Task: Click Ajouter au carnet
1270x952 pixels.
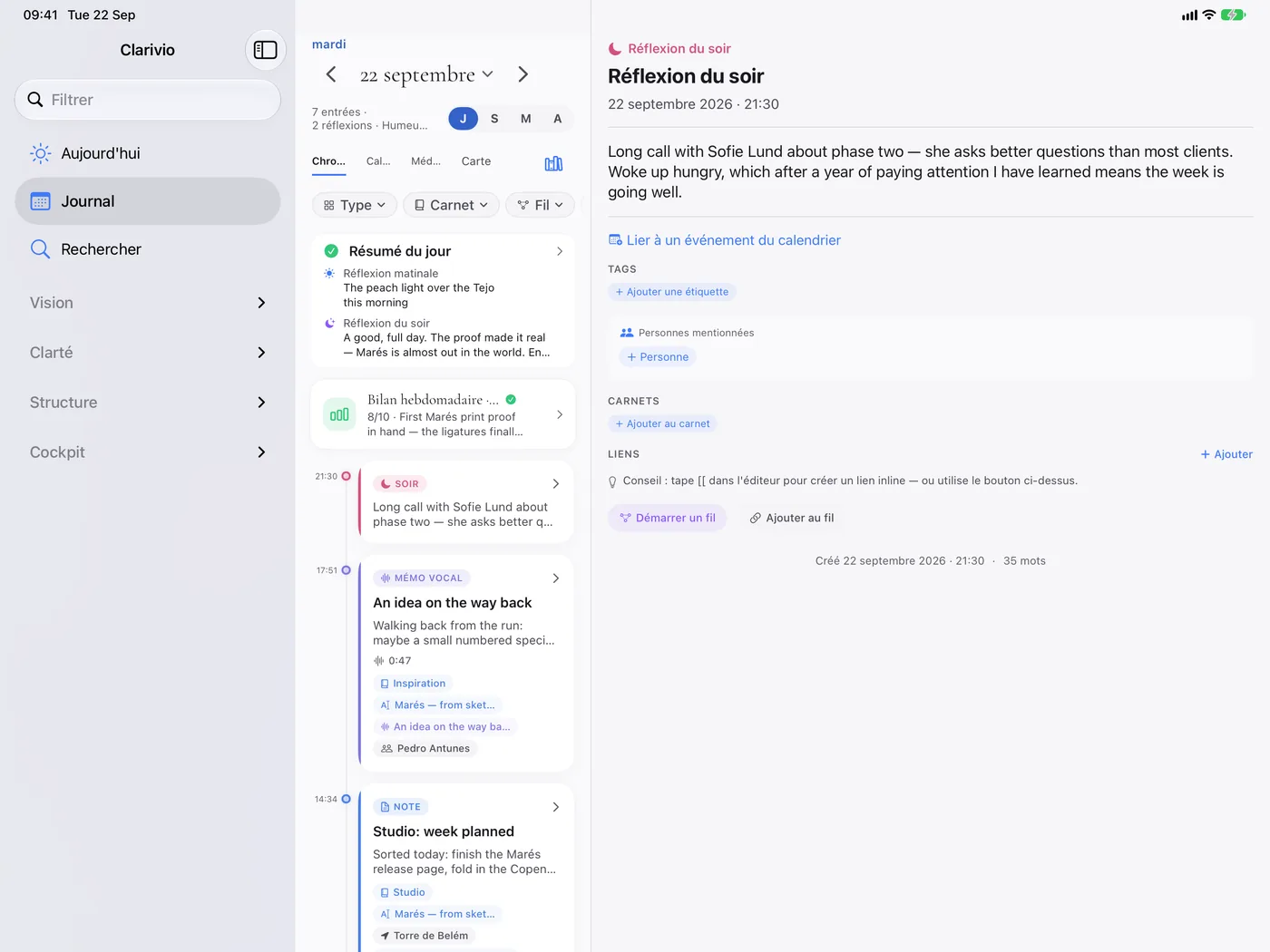Action: click(x=663, y=423)
